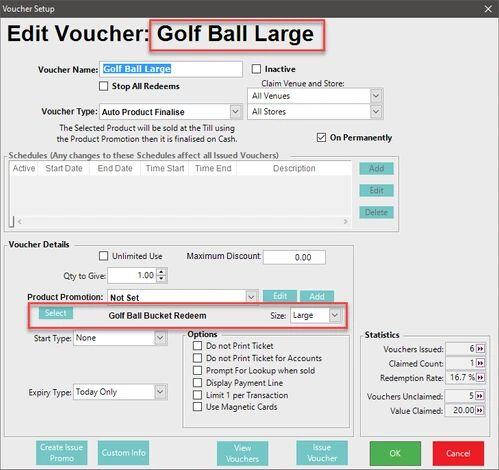Expand the Size dropdown showing Large
Viewport: 499px width, 470px height.
click(x=335, y=315)
